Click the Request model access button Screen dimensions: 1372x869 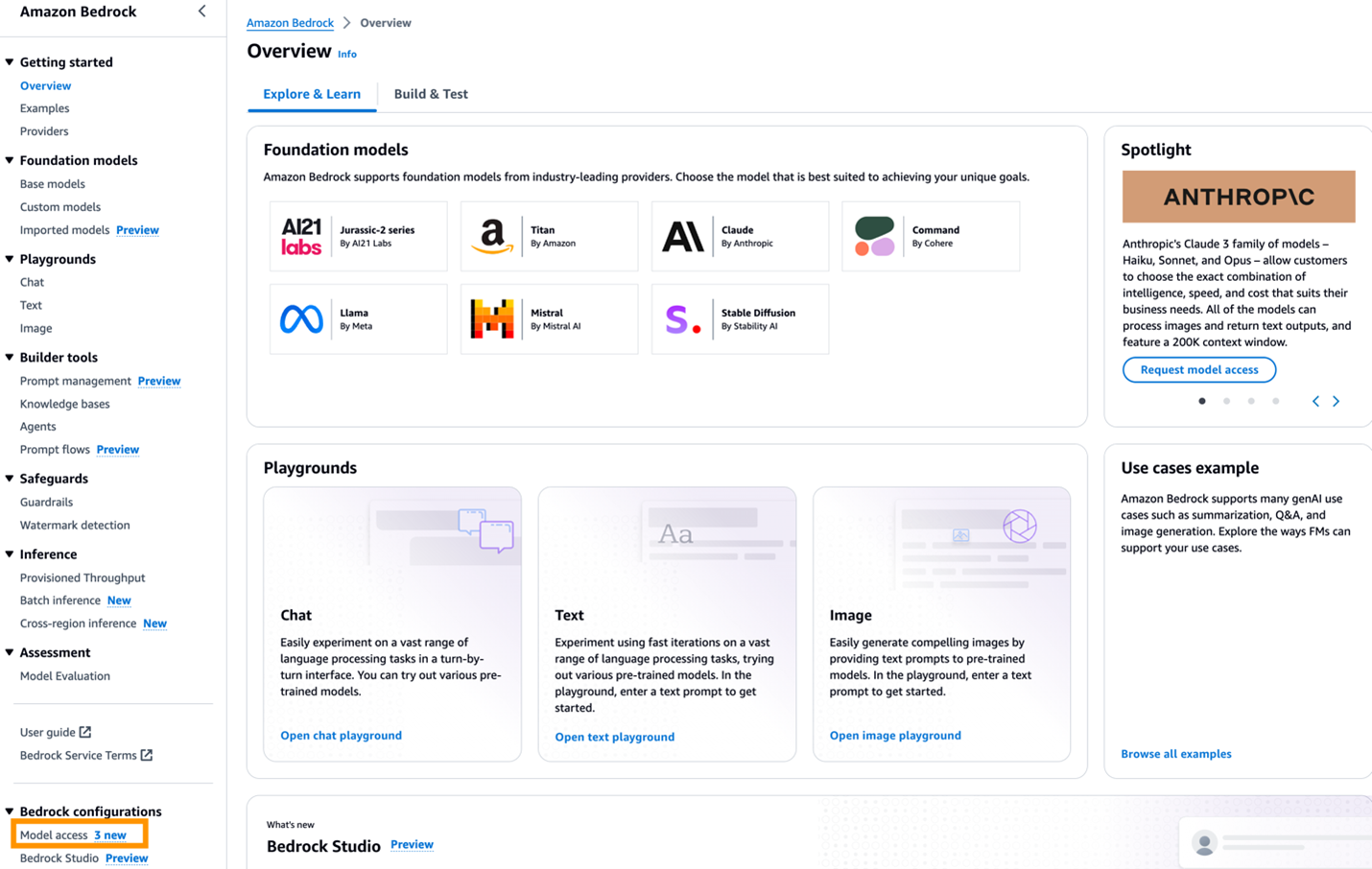coord(1199,369)
